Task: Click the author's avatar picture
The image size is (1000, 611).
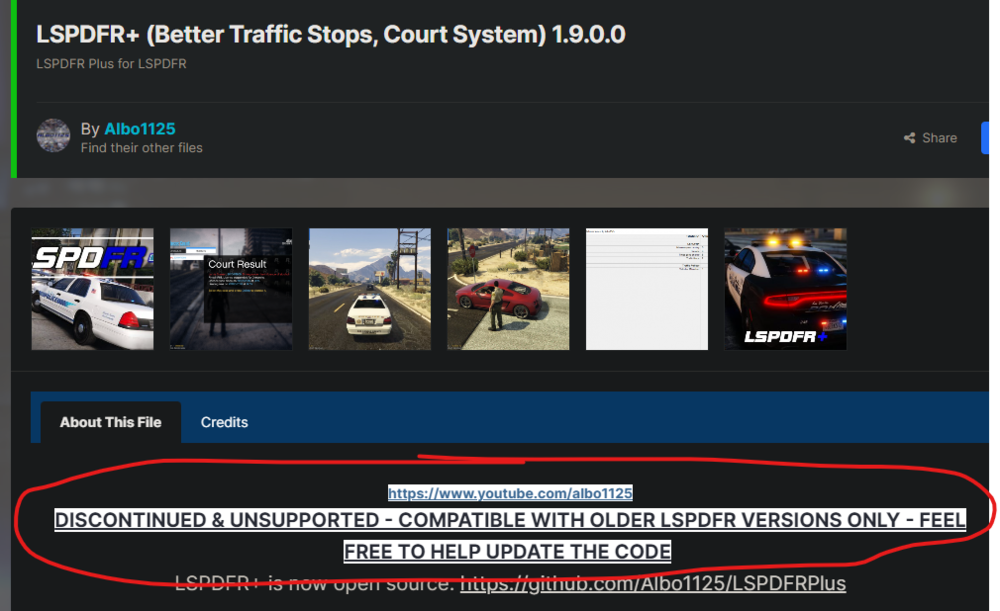Action: pyautogui.click(x=53, y=137)
